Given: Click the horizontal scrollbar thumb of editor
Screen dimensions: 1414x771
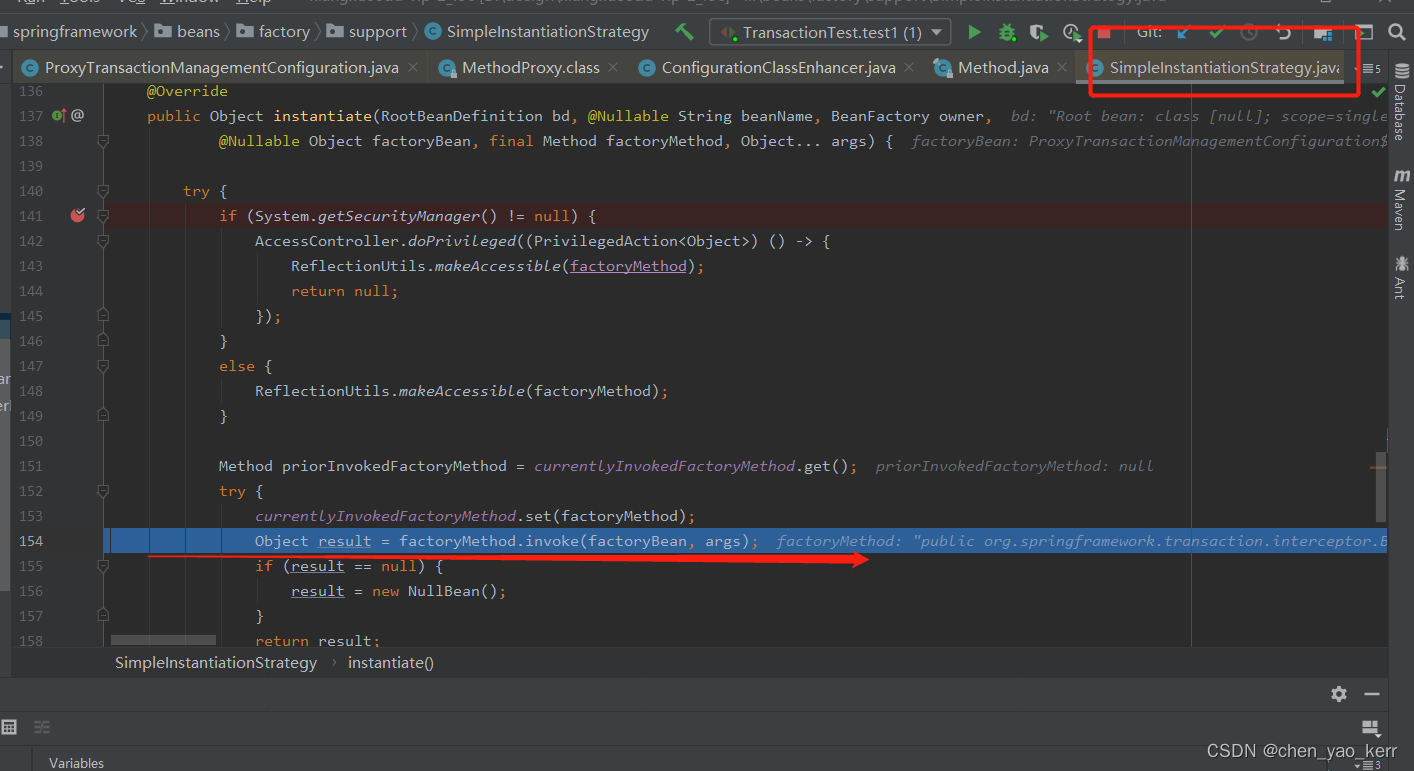Looking at the screenshot, I should tap(163, 639).
